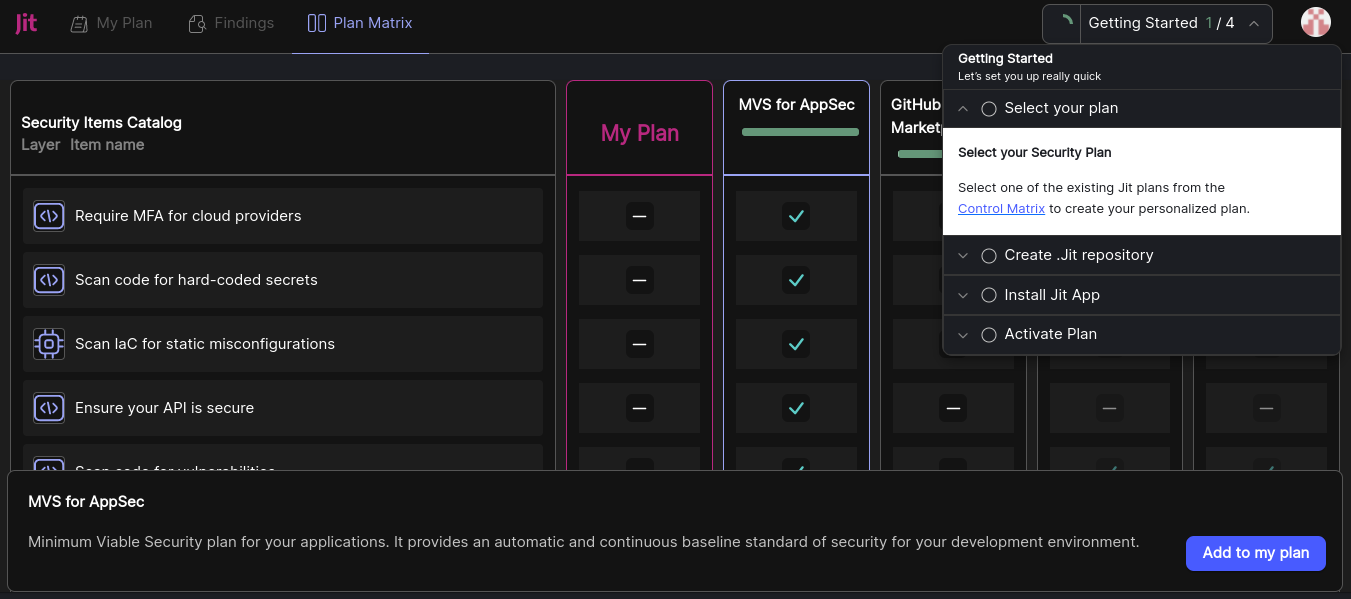Open the My Plan tab
This screenshot has height=599, width=1351.
(111, 23)
